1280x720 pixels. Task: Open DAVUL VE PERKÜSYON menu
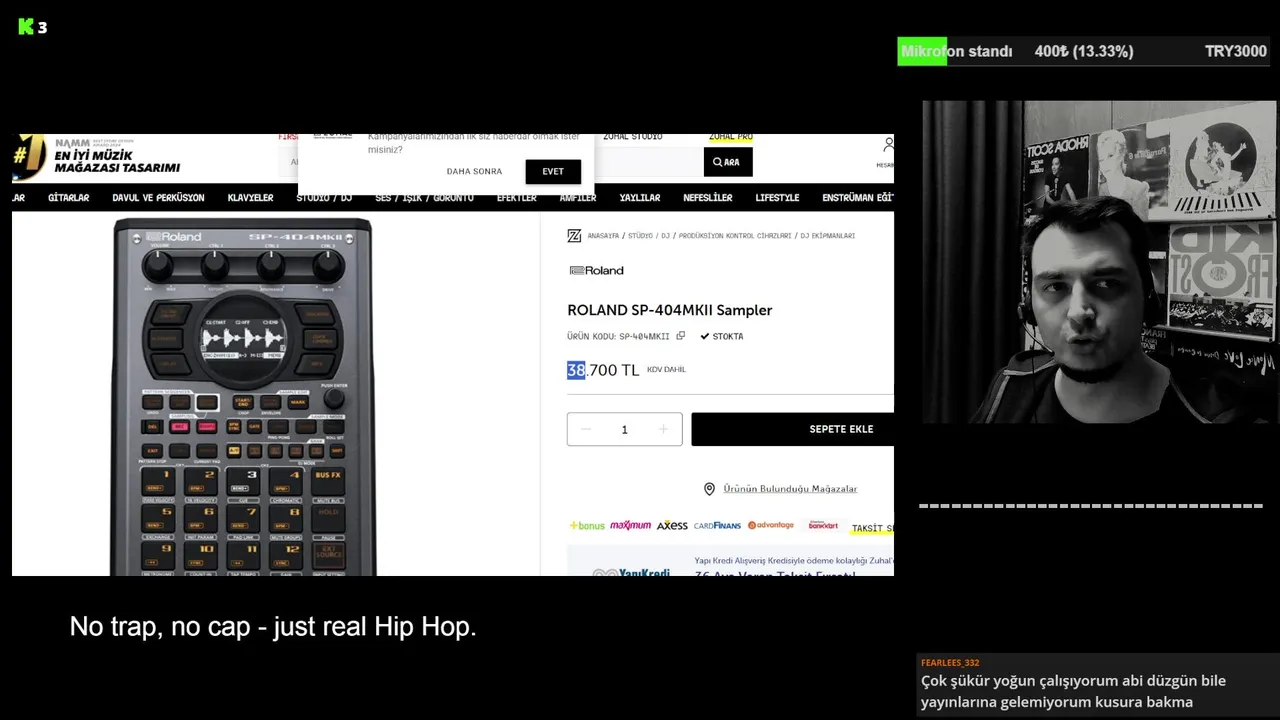coord(158,198)
